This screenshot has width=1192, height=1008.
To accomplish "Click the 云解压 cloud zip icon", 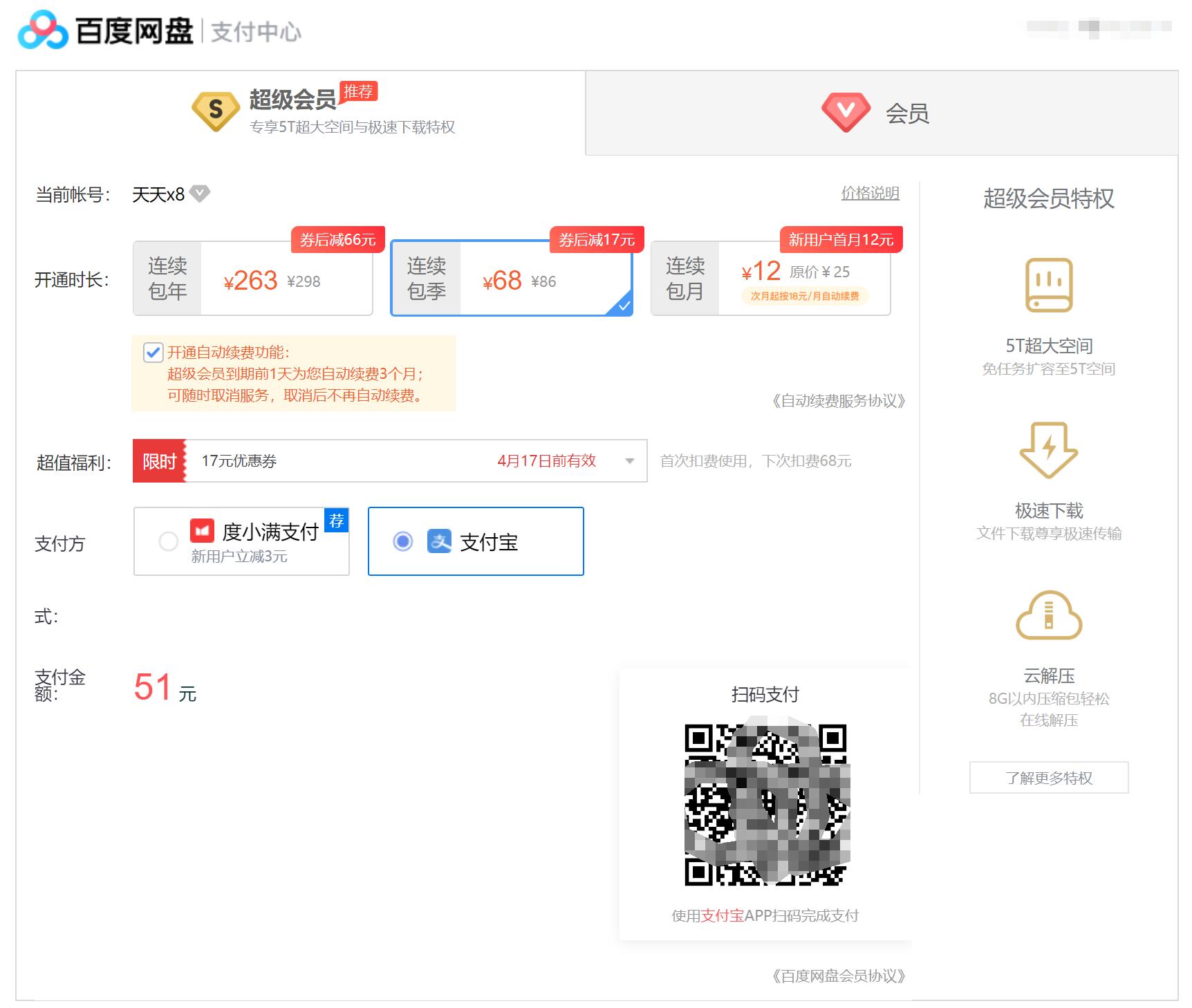I will click(1049, 615).
